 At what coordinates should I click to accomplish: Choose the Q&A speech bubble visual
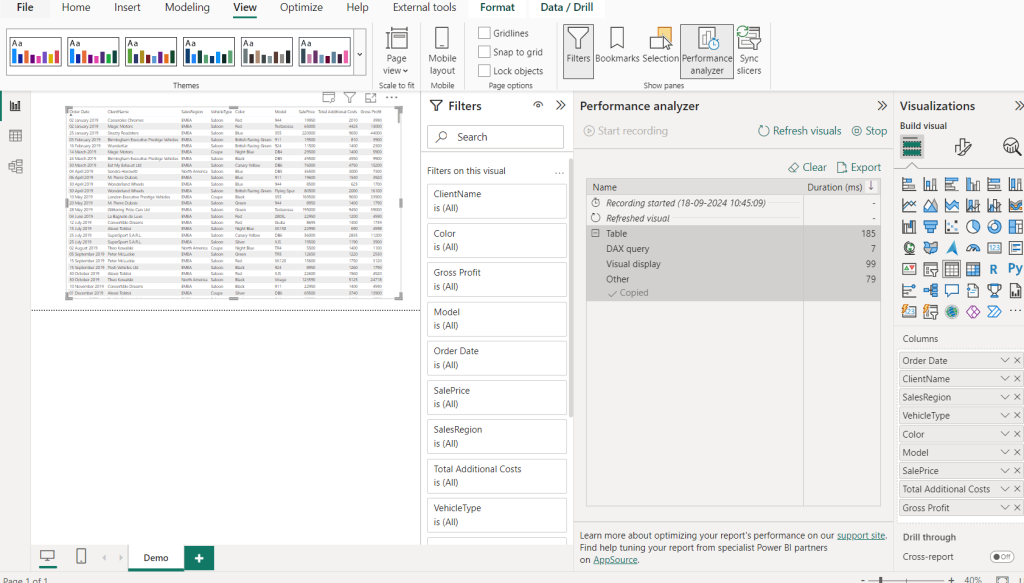click(952, 291)
